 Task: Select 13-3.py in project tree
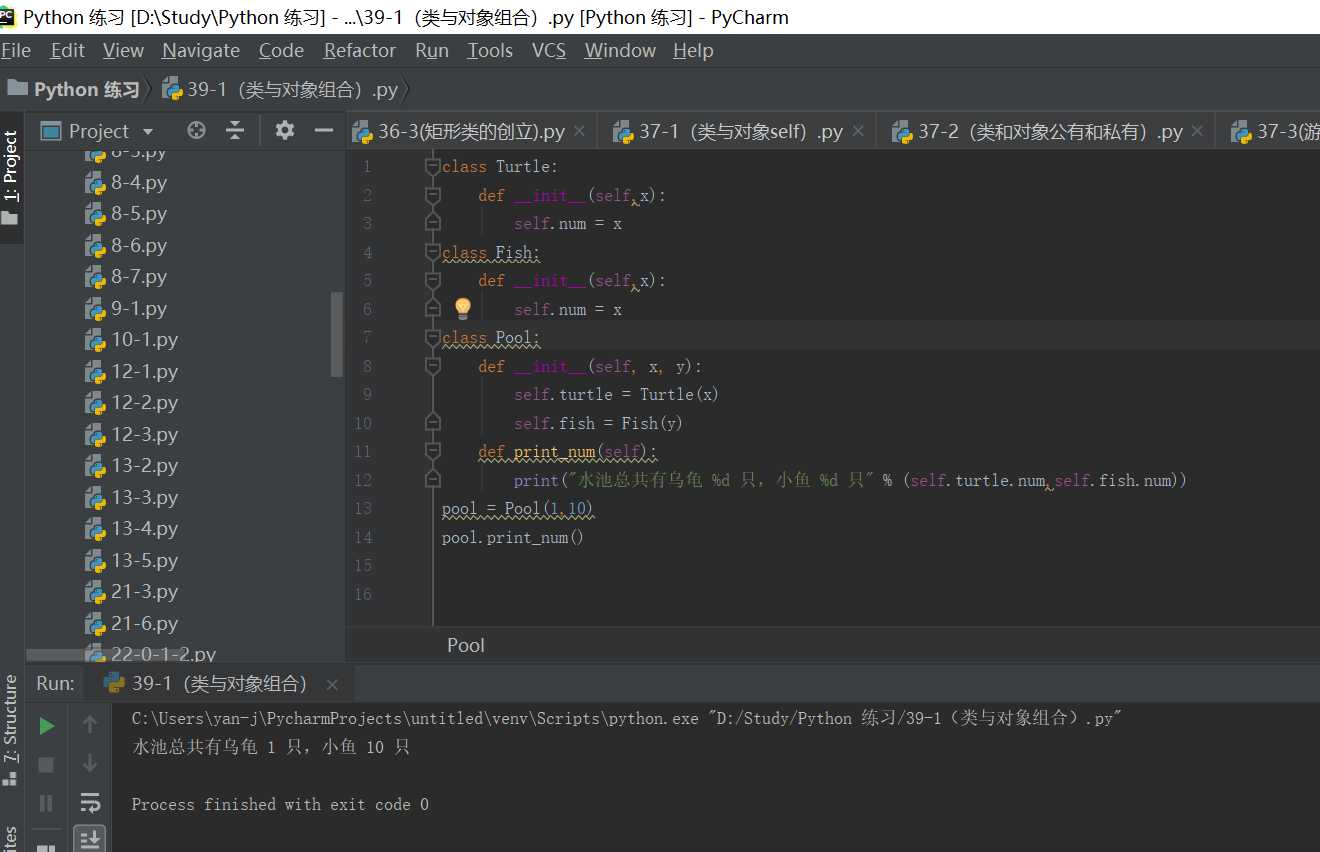click(x=131, y=497)
